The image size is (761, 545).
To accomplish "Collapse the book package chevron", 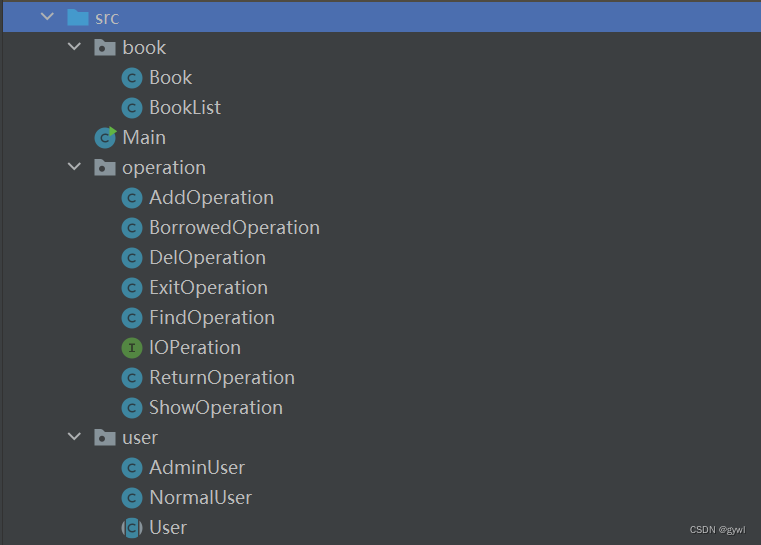I will [74, 47].
